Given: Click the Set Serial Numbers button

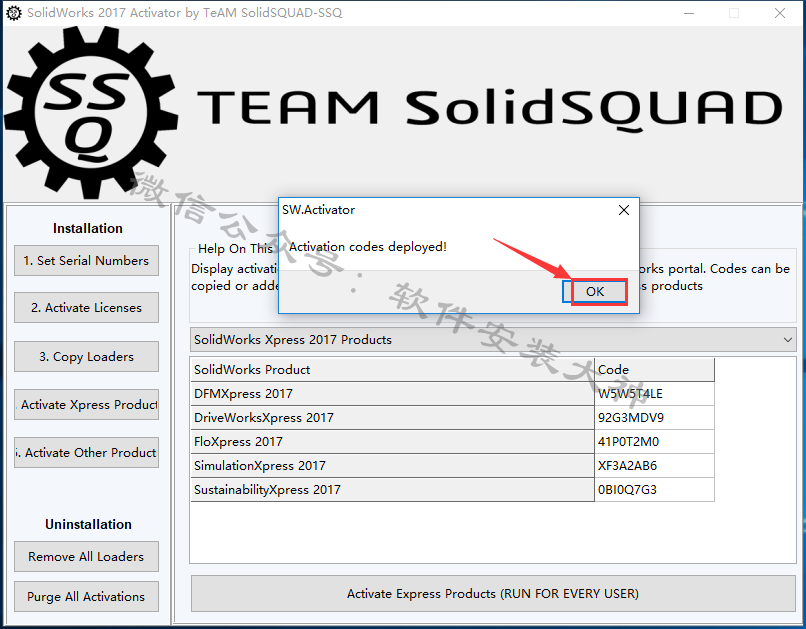Looking at the screenshot, I should (x=86, y=261).
